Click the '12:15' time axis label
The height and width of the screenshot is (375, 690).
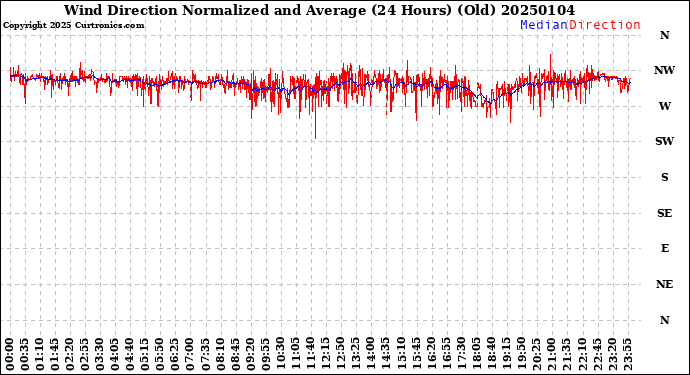point(326,354)
